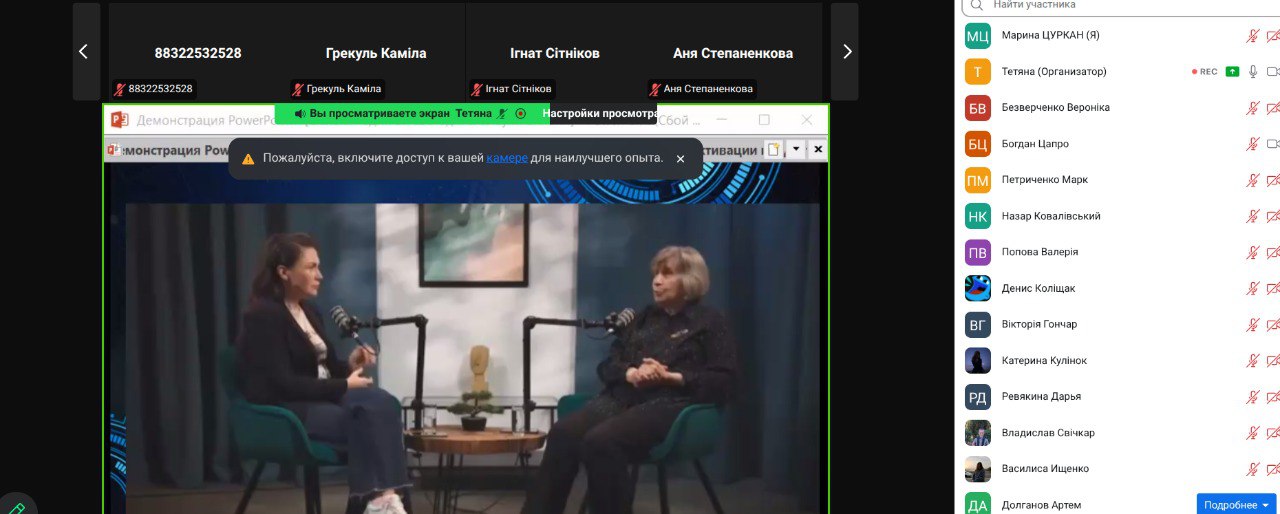Click the search icon in participant search
Image resolution: width=1280 pixels, height=514 pixels.
(976, 5)
